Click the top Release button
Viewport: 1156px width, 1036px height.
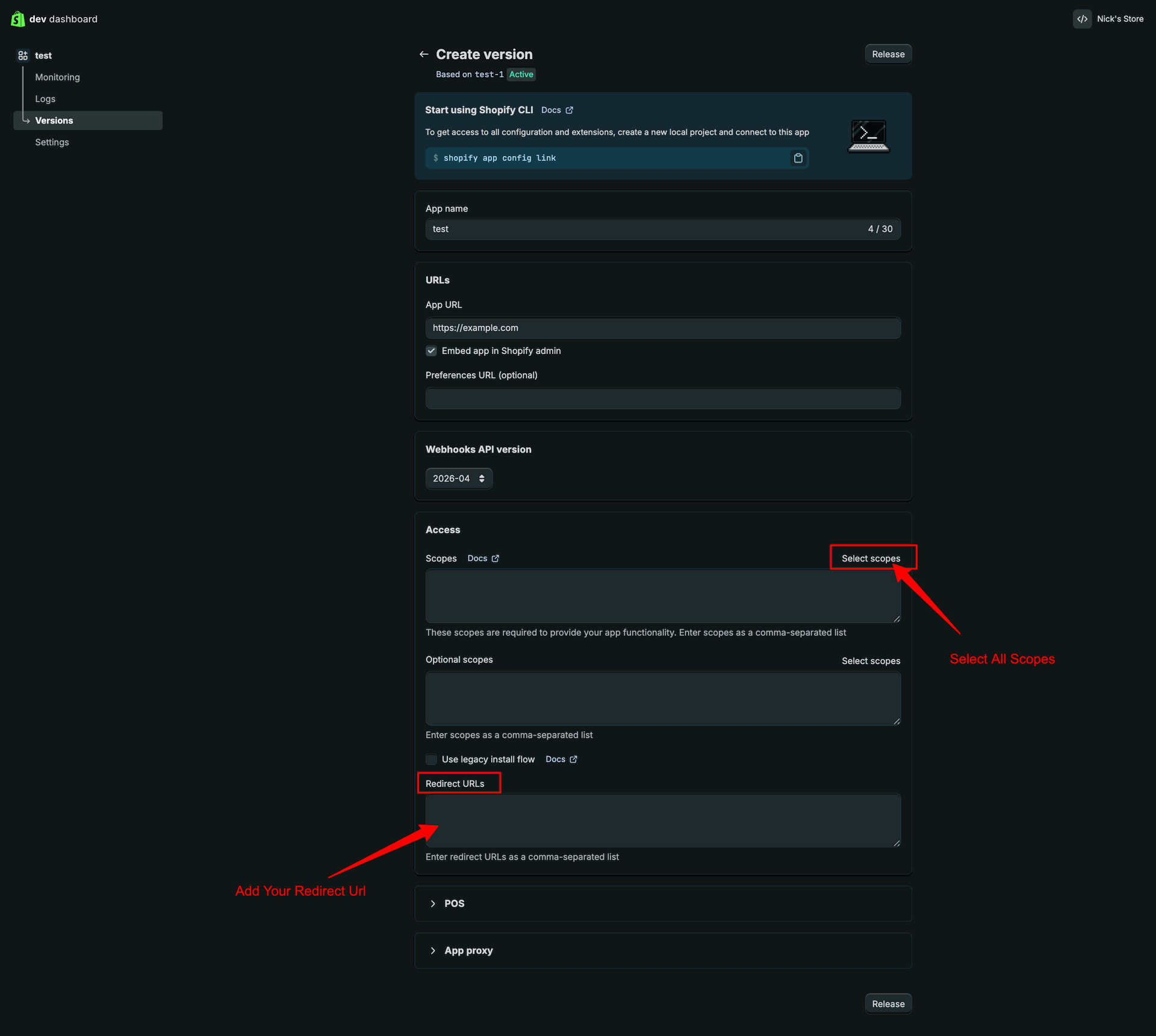pyautogui.click(x=888, y=54)
